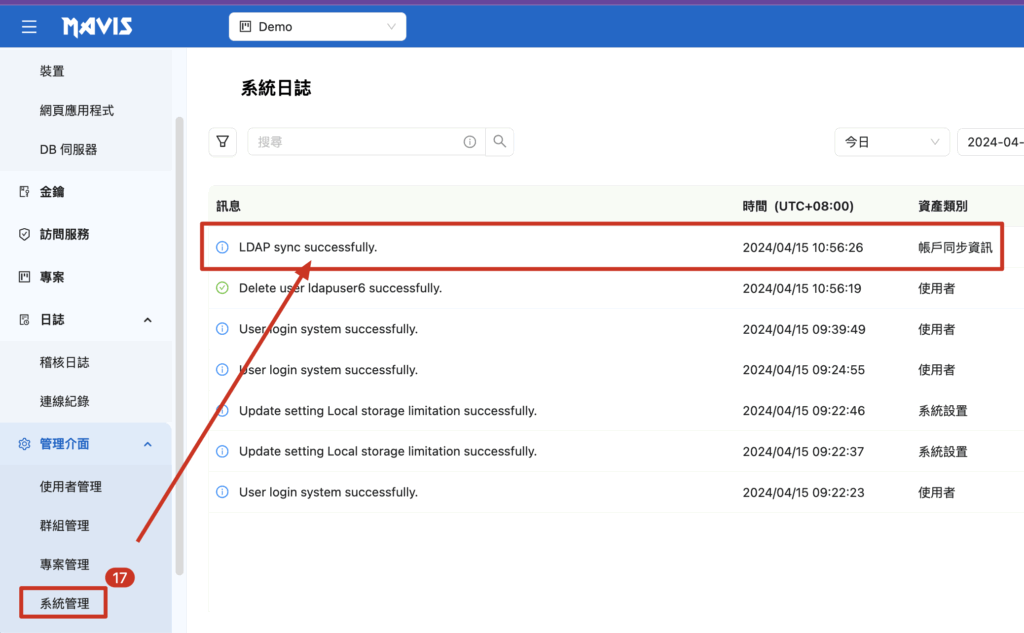Viewport: 1024px width, 633px height.
Task: Select 系統管理 in the sidebar
Action: click(65, 604)
